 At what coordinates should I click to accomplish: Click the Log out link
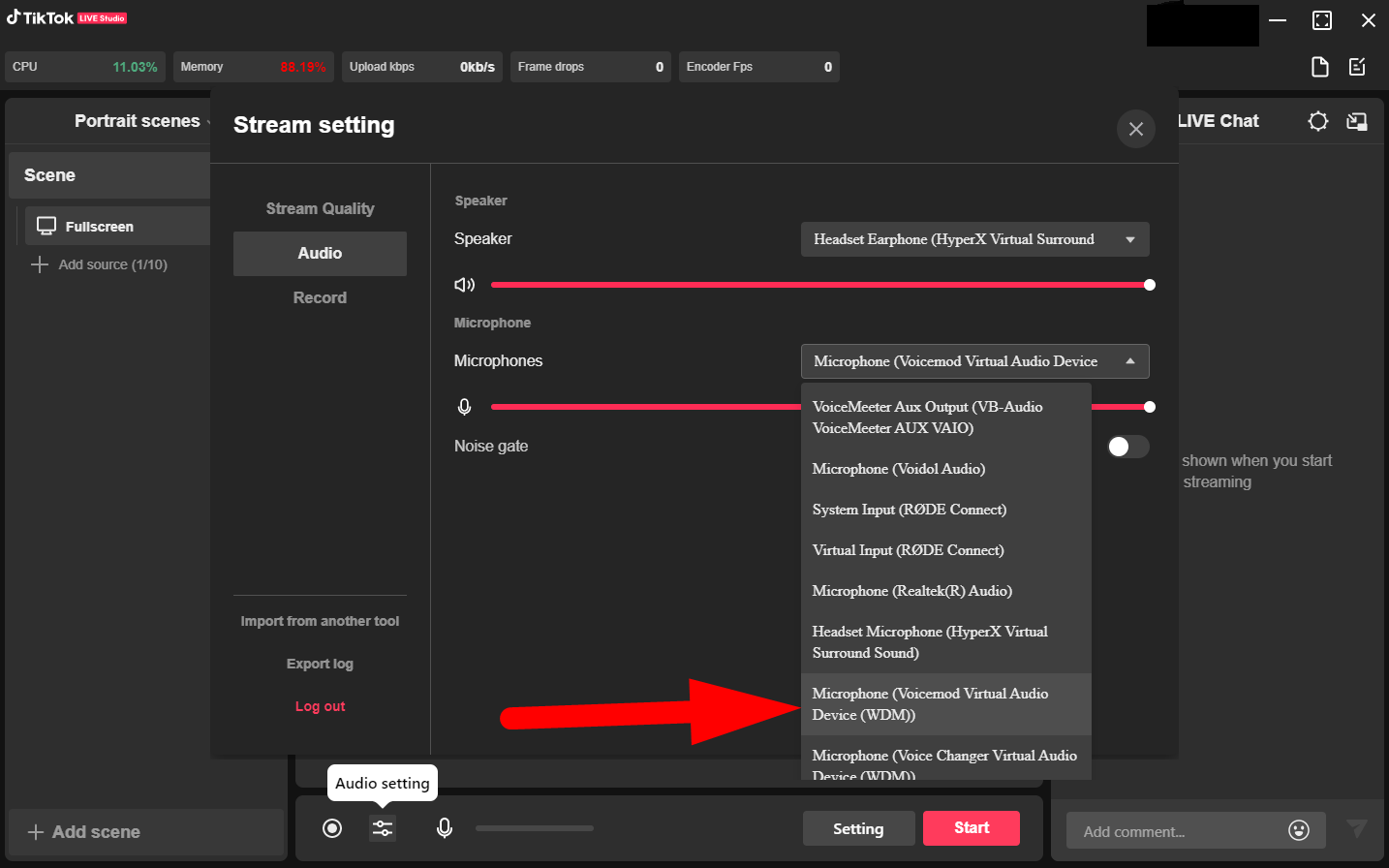(320, 705)
